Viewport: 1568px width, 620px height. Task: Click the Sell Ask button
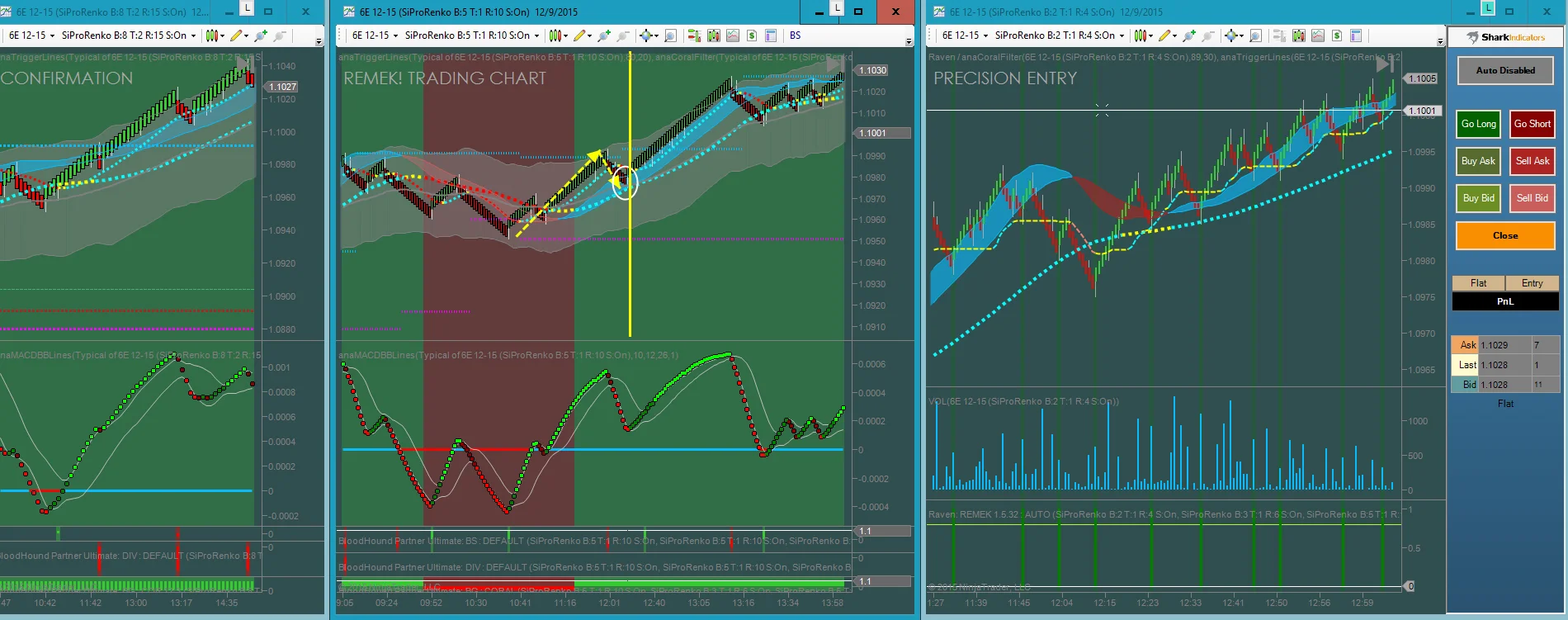click(1532, 161)
